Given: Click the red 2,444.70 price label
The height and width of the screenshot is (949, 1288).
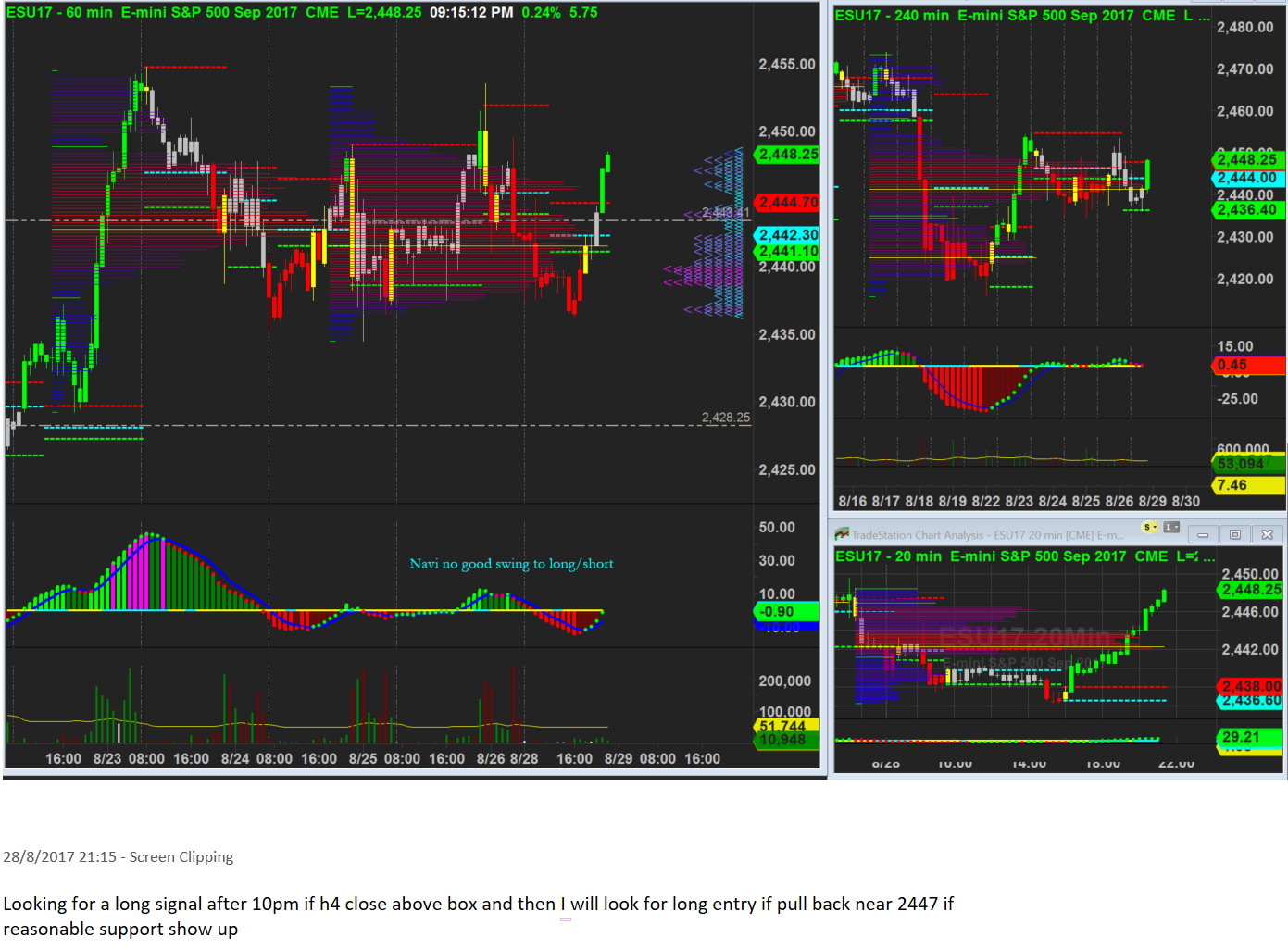Looking at the screenshot, I should pos(788,202).
